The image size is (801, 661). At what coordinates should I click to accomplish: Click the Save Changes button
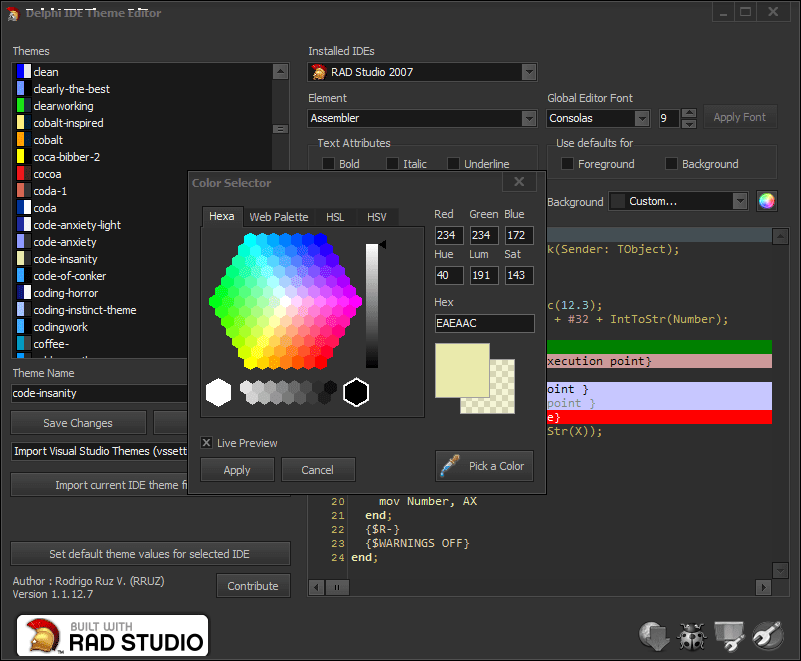tap(78, 422)
